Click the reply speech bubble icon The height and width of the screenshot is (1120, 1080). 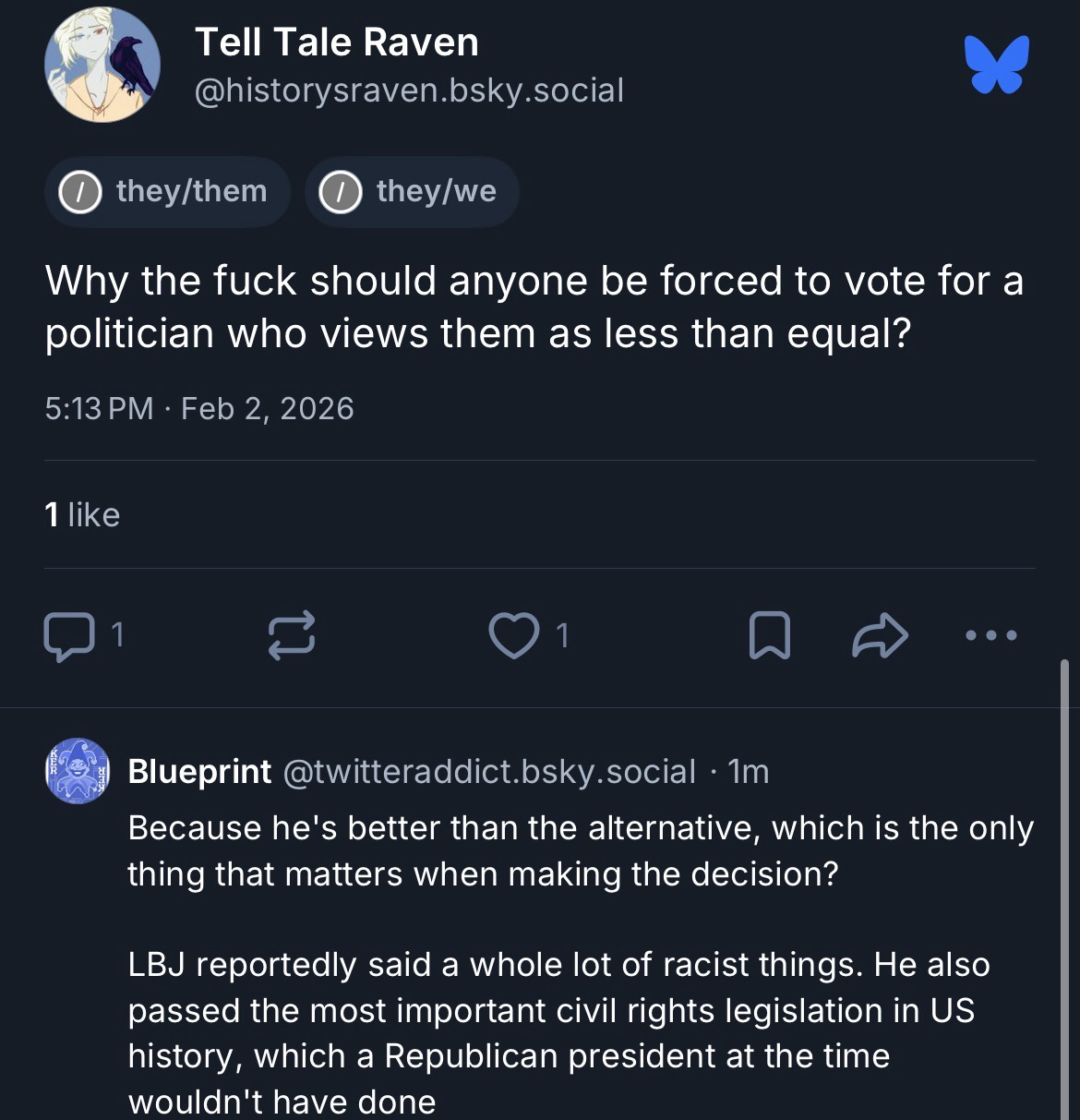pos(69,636)
